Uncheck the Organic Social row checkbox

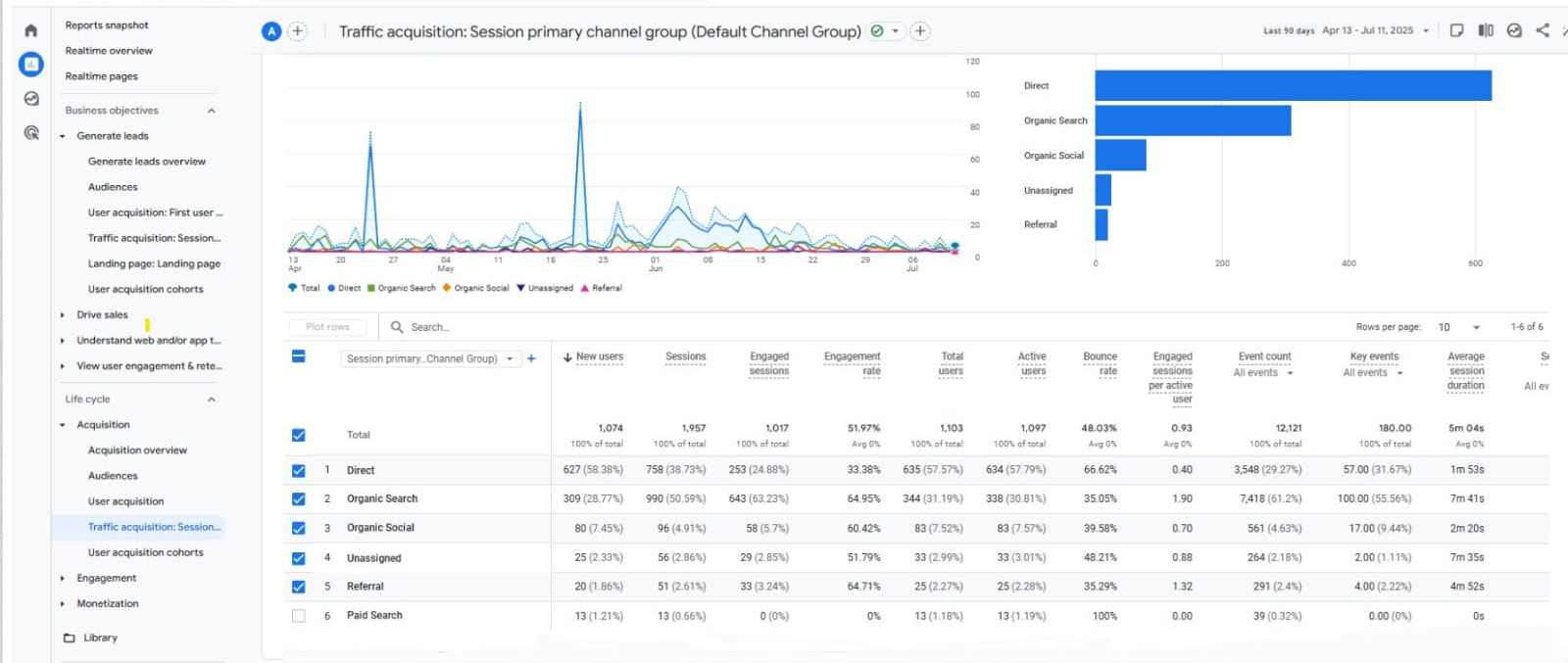point(299,528)
